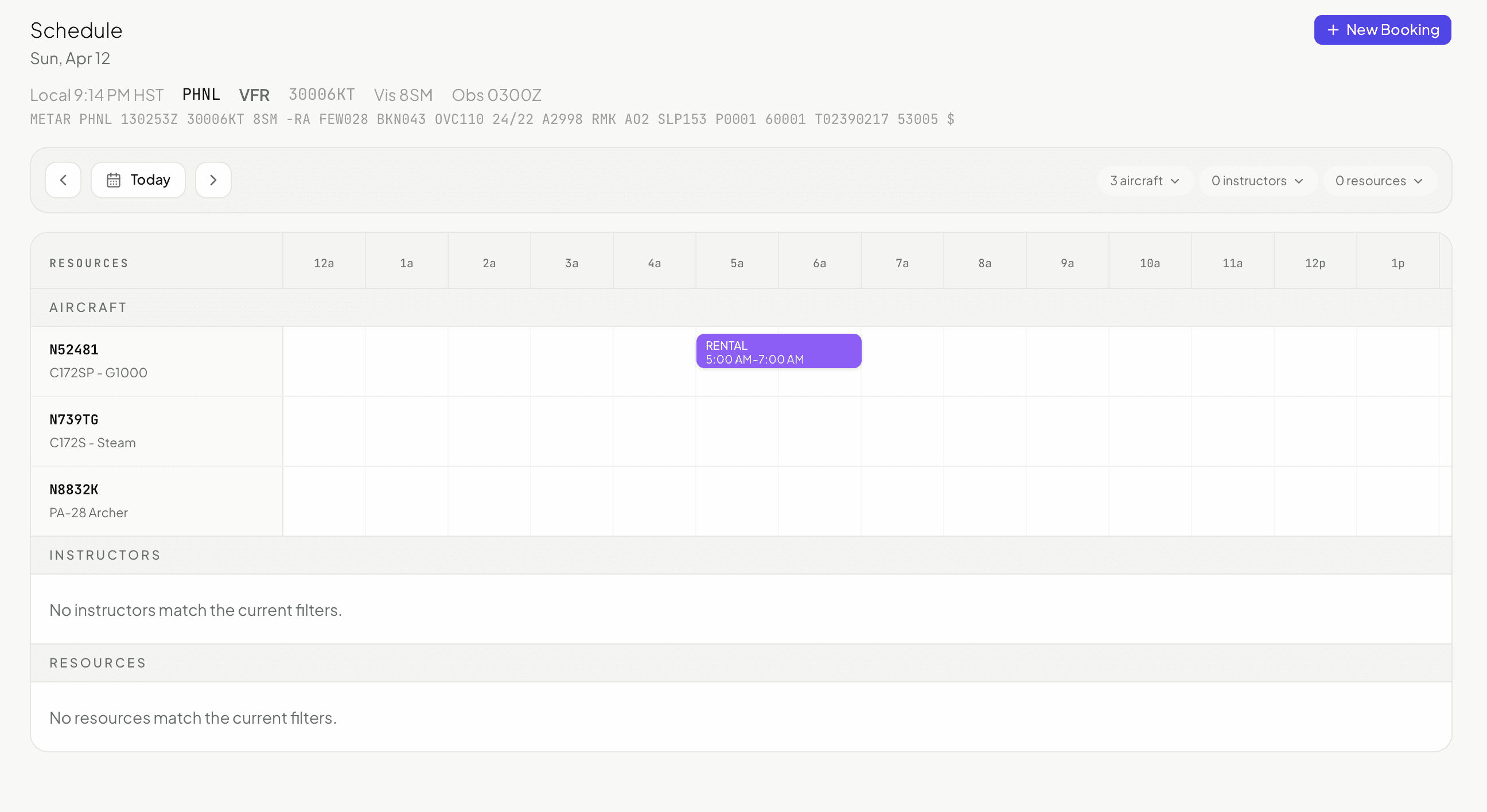Select the 12p time column header

click(1315, 263)
